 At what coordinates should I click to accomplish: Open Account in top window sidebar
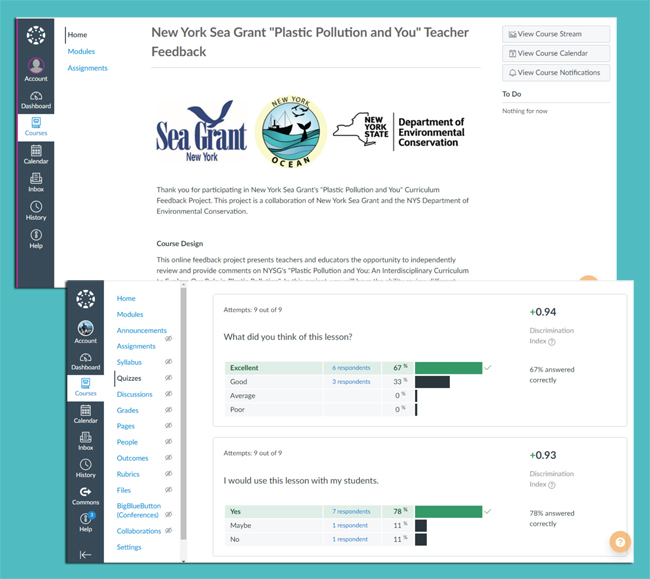point(36,70)
